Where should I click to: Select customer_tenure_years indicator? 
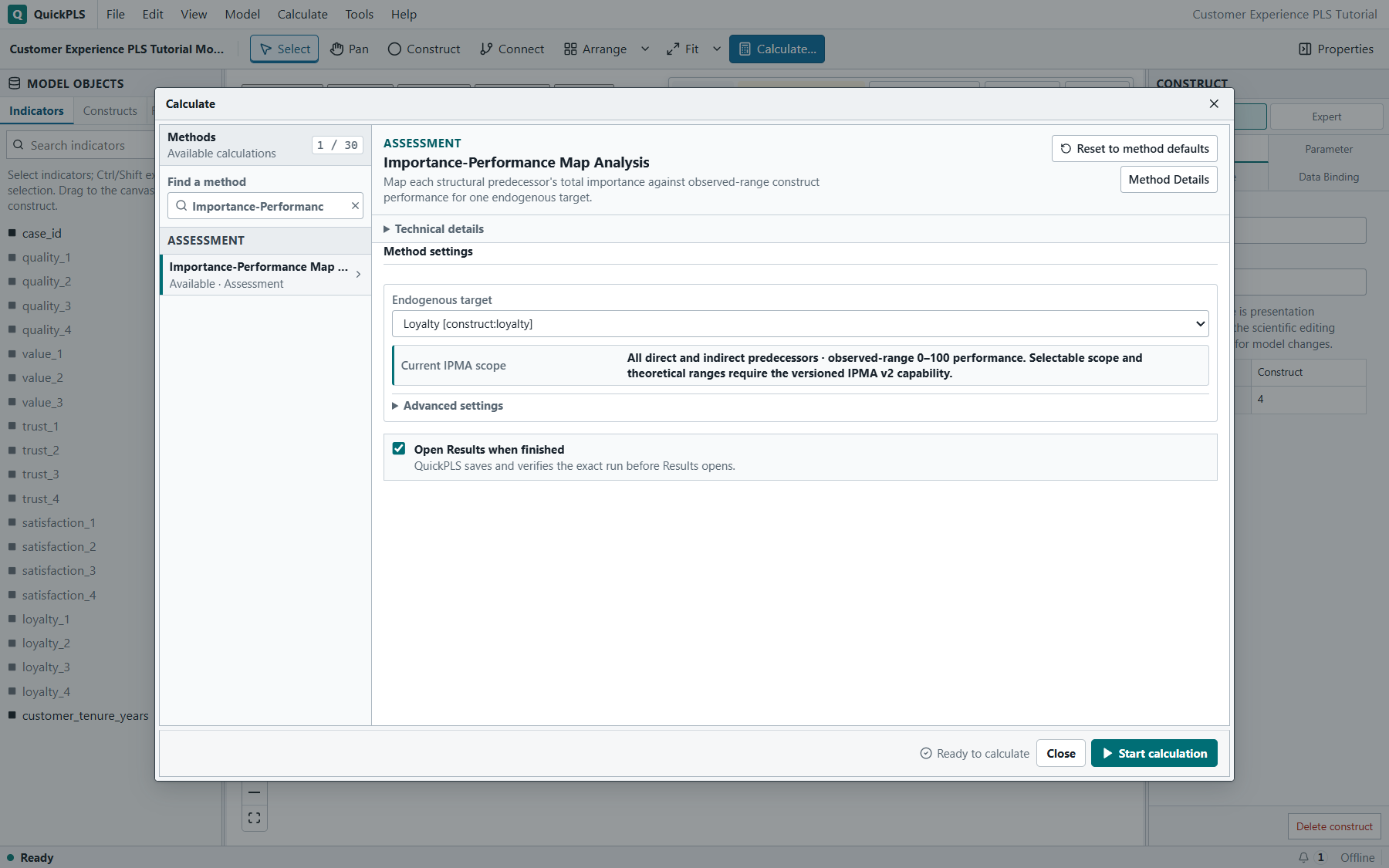coord(85,715)
